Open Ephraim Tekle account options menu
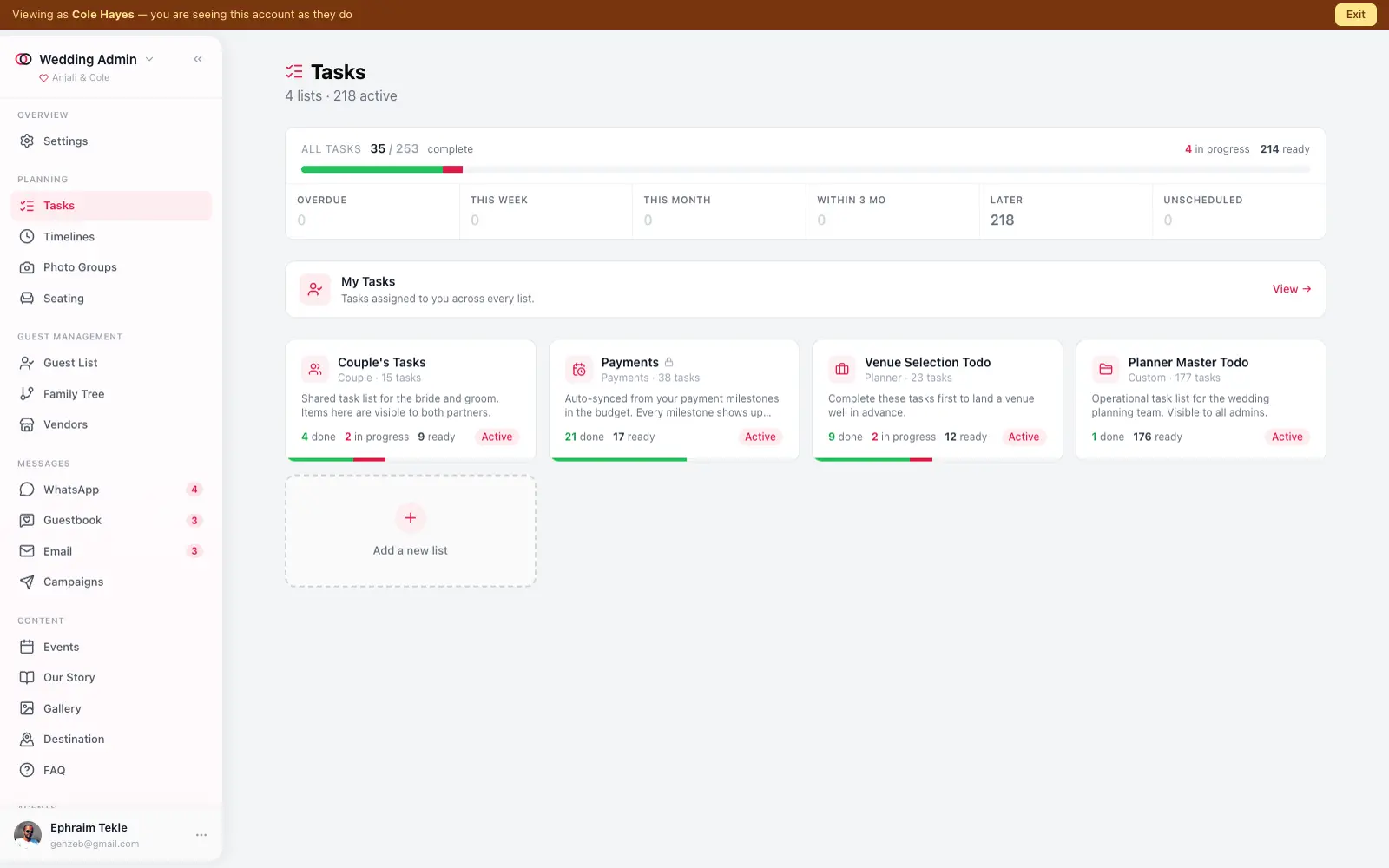This screenshot has height=868, width=1389. [x=201, y=835]
